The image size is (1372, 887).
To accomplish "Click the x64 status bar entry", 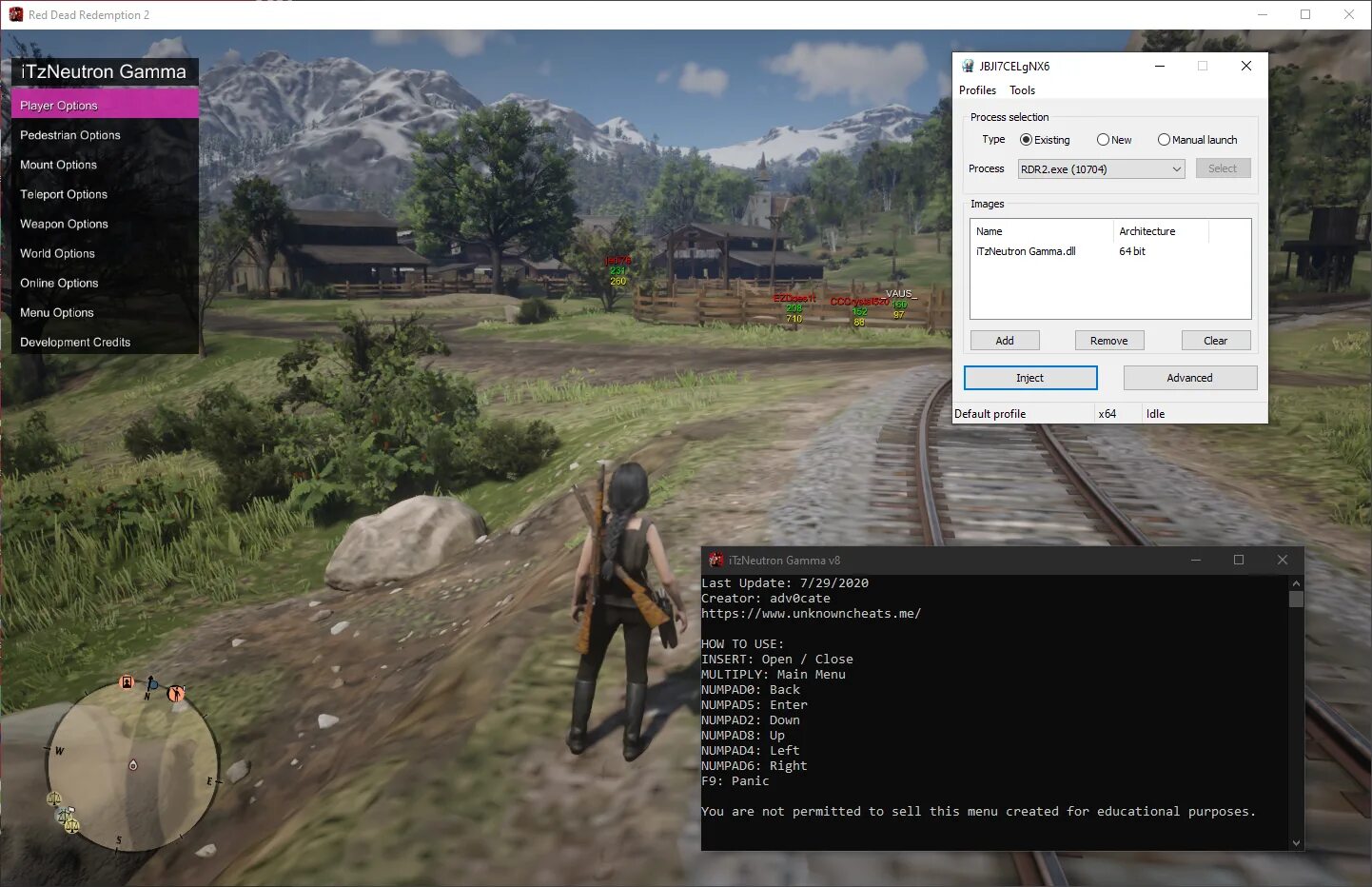I will 1107,414.
